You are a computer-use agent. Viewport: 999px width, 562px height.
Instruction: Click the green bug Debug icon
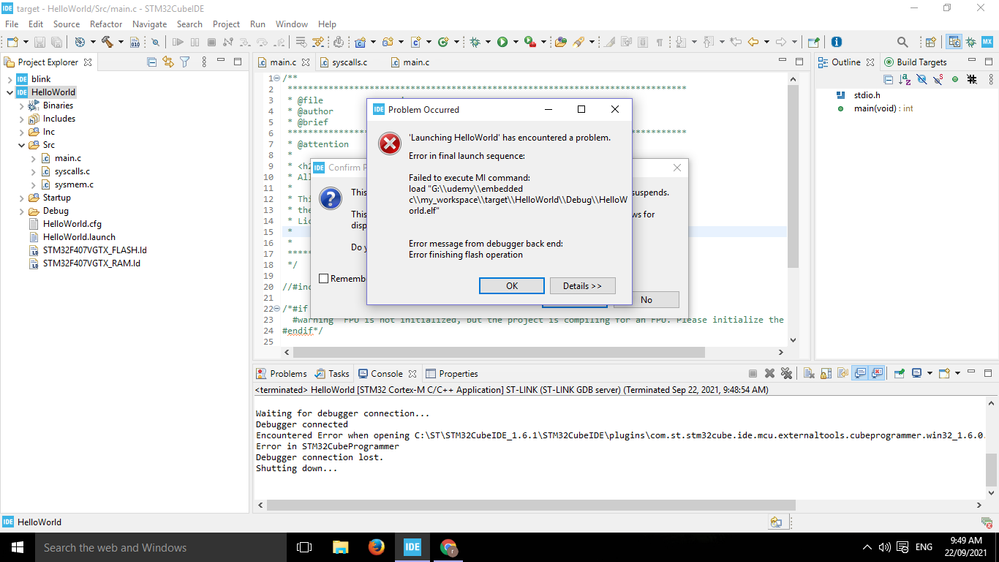[x=475, y=42]
